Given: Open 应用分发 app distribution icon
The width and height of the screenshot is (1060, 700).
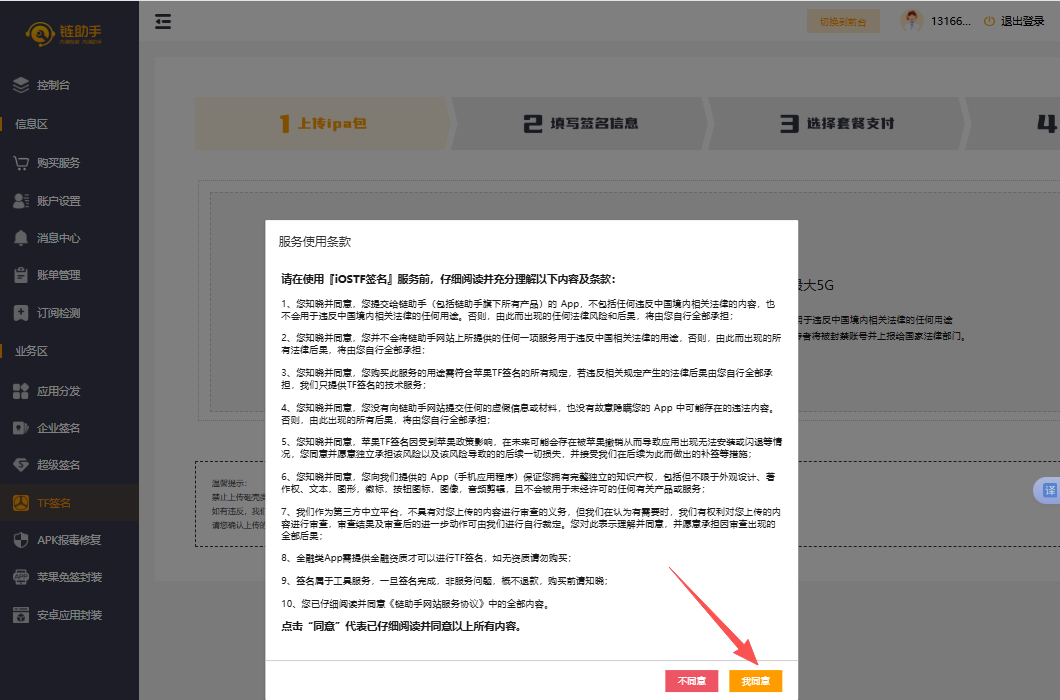Looking at the screenshot, I should coord(21,391).
